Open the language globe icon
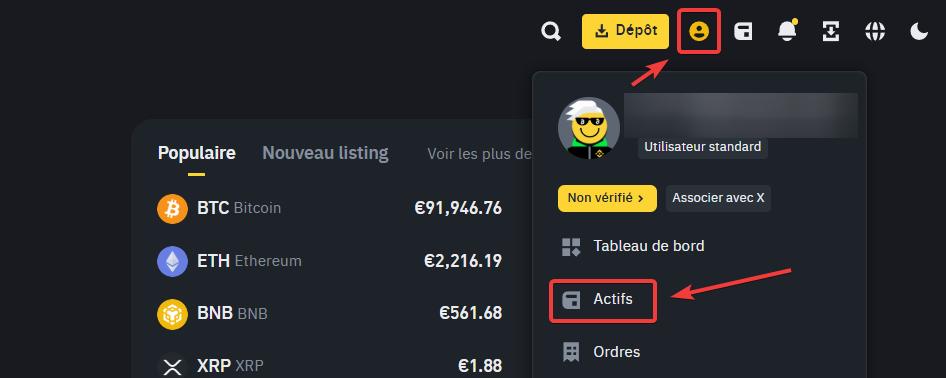The width and height of the screenshot is (946, 378). (875, 31)
